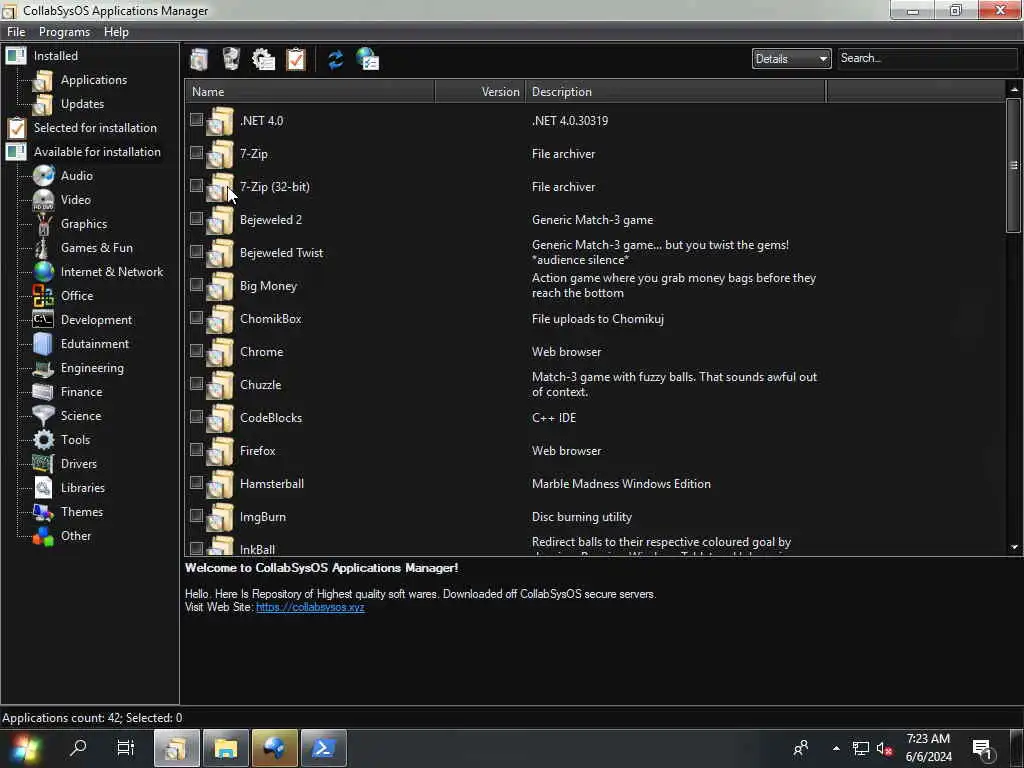Open the Graphics category
This screenshot has height=768, width=1024.
click(x=84, y=224)
